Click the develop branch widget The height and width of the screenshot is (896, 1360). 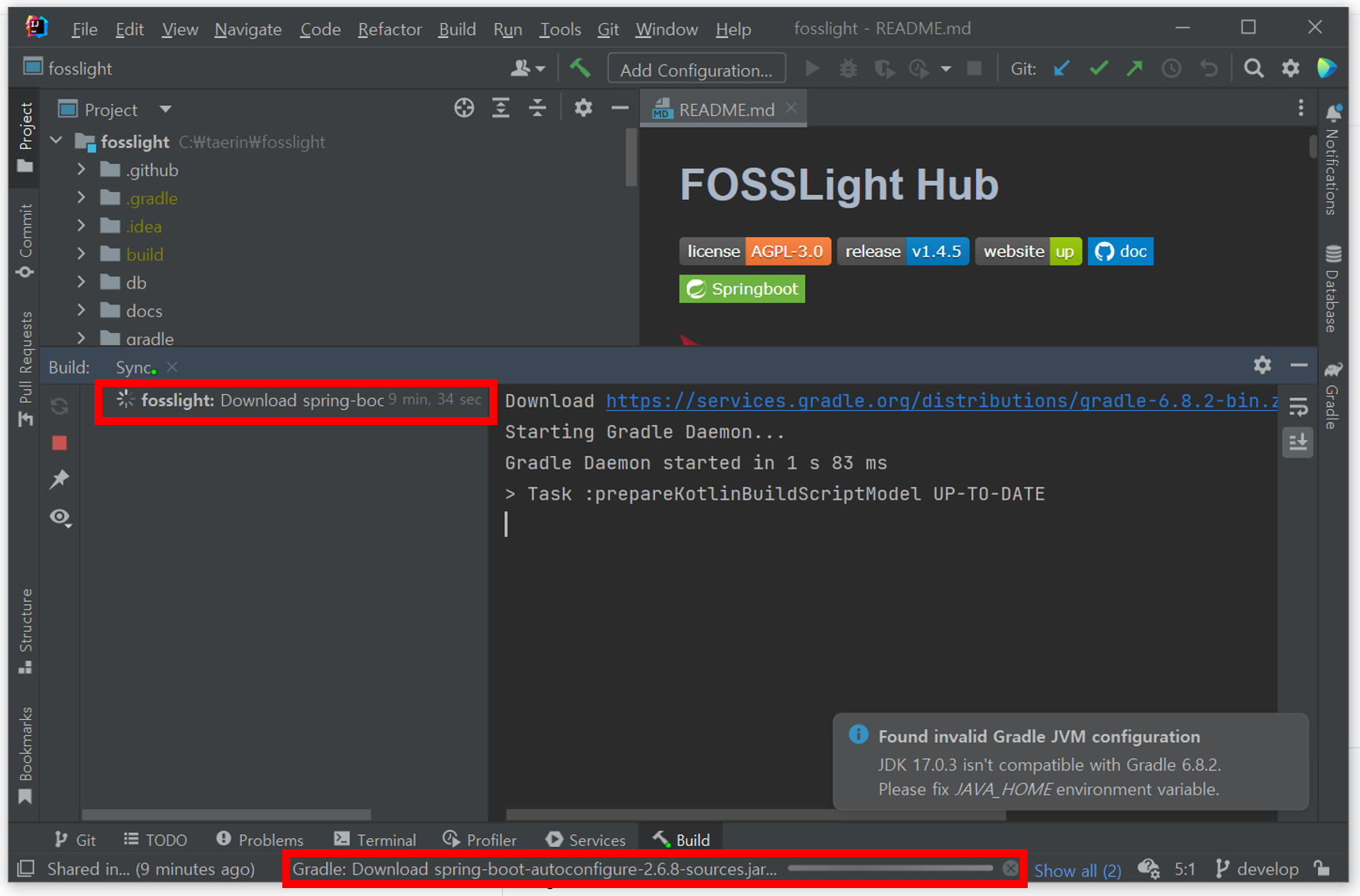point(1258,869)
